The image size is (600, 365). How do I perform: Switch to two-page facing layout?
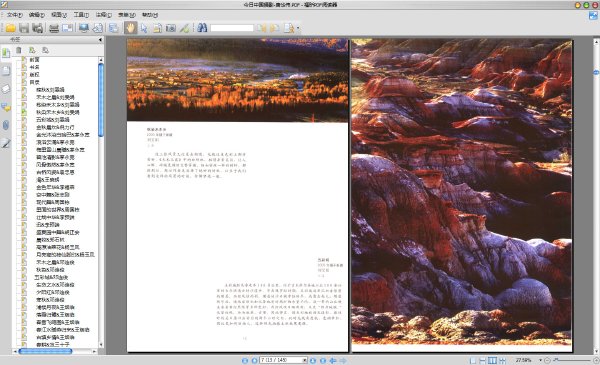[x=492, y=360]
